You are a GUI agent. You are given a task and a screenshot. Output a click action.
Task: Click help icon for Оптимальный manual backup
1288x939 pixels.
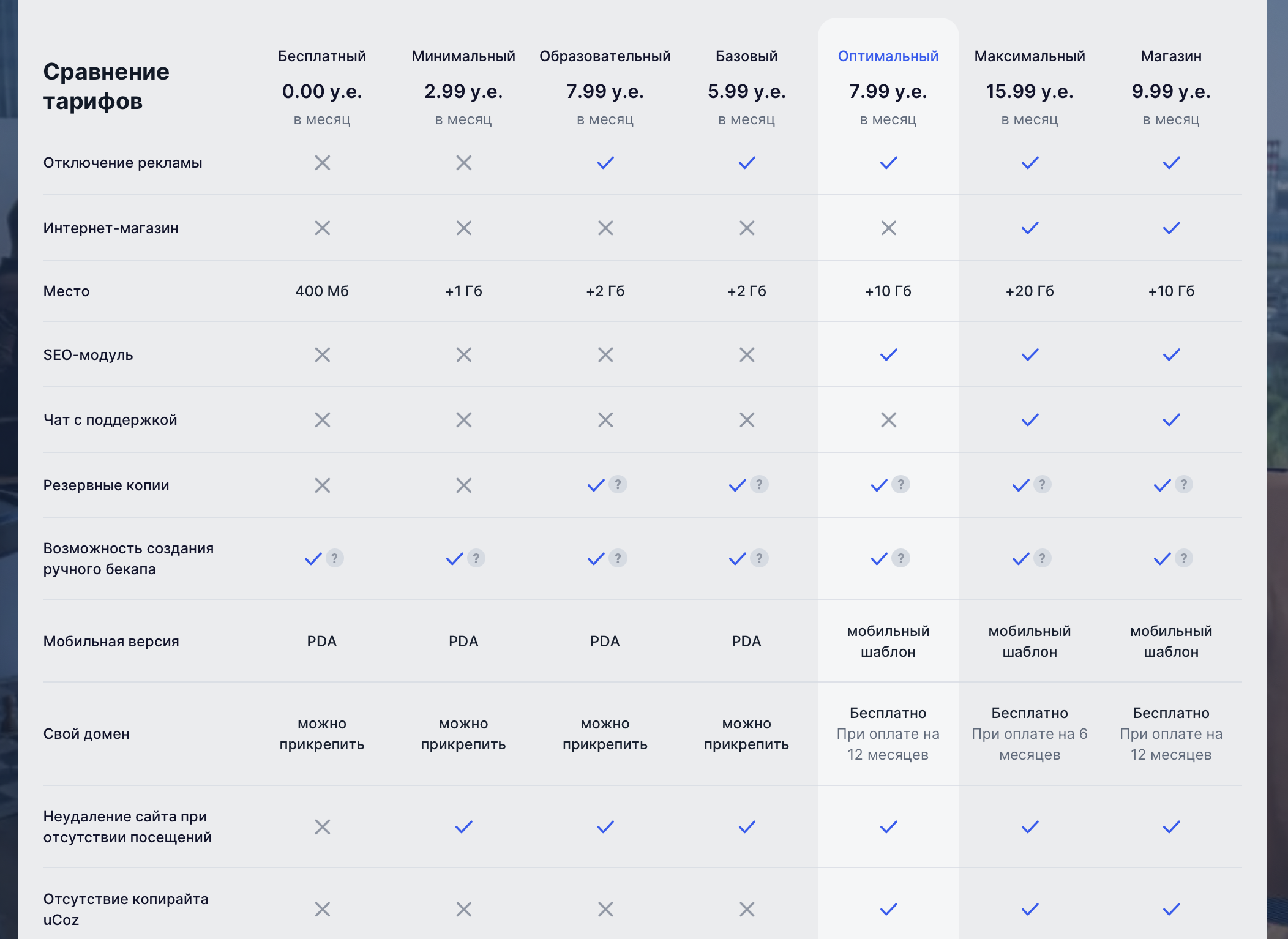[x=900, y=558]
